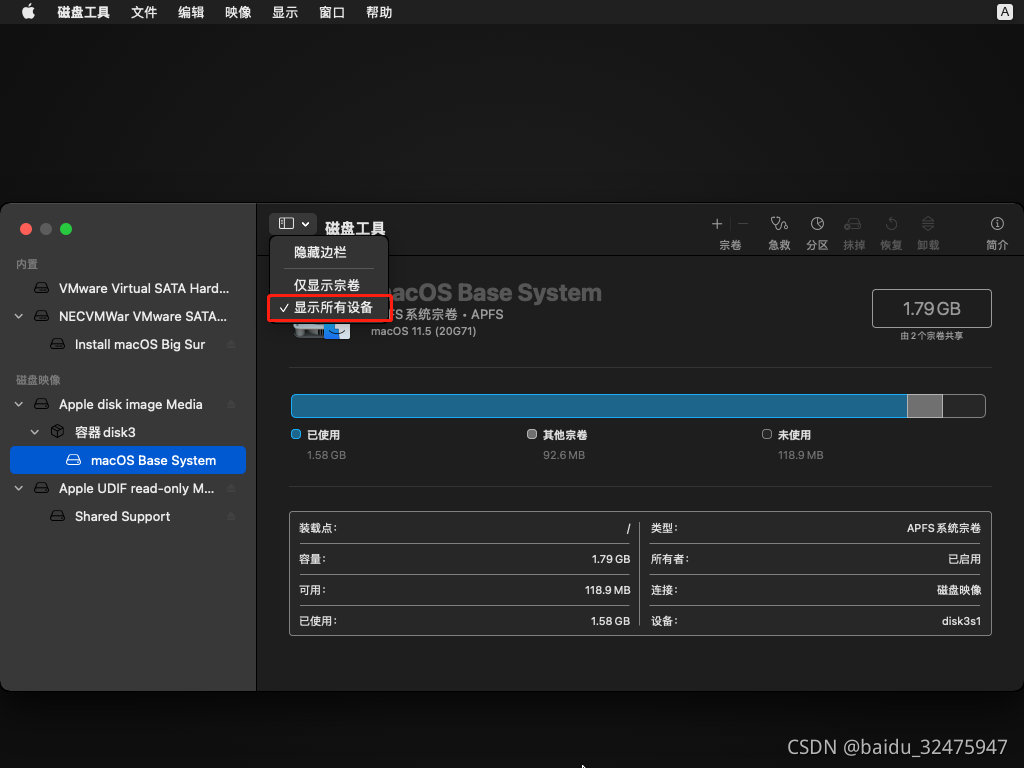Select checked 显示所有设备 menu option
Image resolution: width=1024 pixels, height=768 pixels.
coord(332,308)
